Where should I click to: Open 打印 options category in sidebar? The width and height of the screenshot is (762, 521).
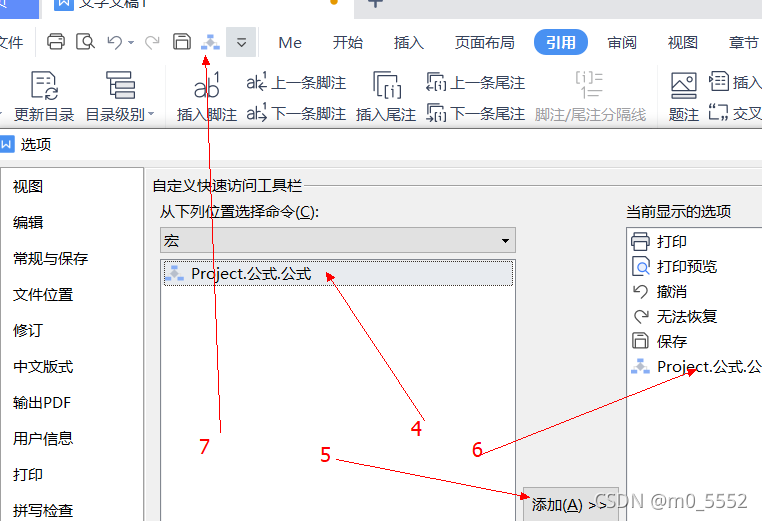point(28,474)
